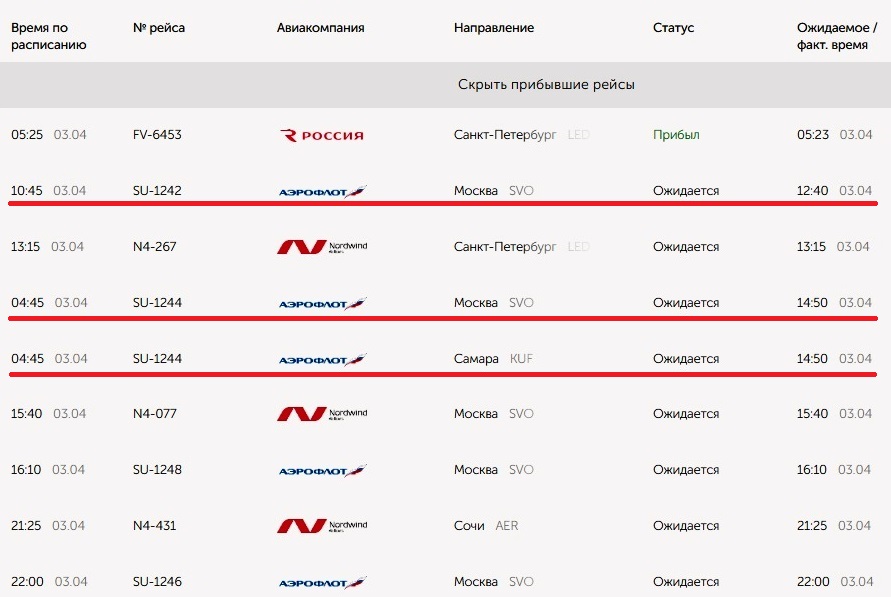Click the Aeroflot logo for SU-1244 from Samara
Viewport: 891px width, 597px height.
[x=322, y=360]
